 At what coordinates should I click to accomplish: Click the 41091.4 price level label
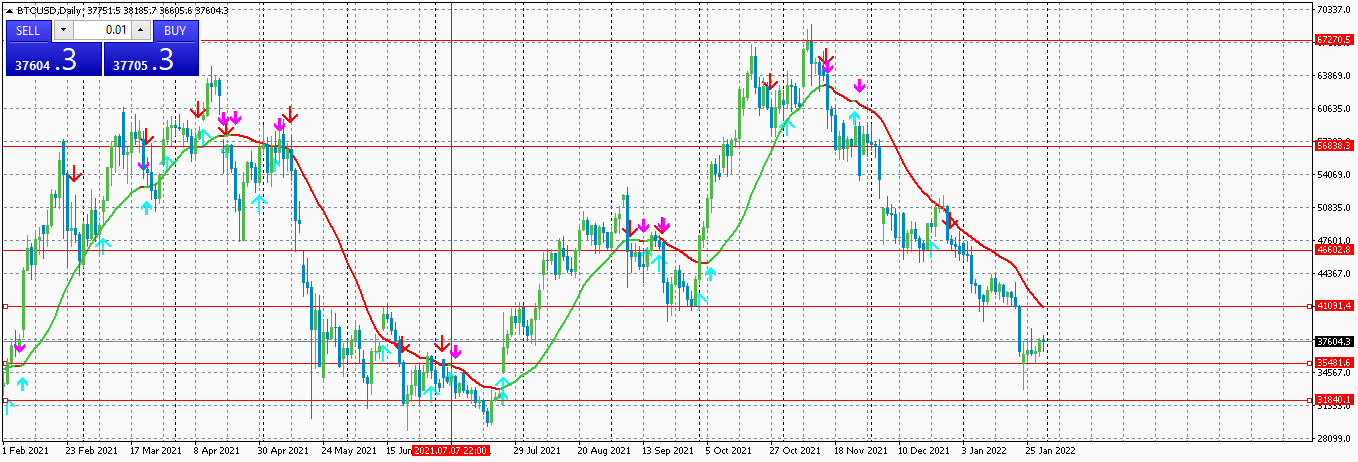point(1334,306)
